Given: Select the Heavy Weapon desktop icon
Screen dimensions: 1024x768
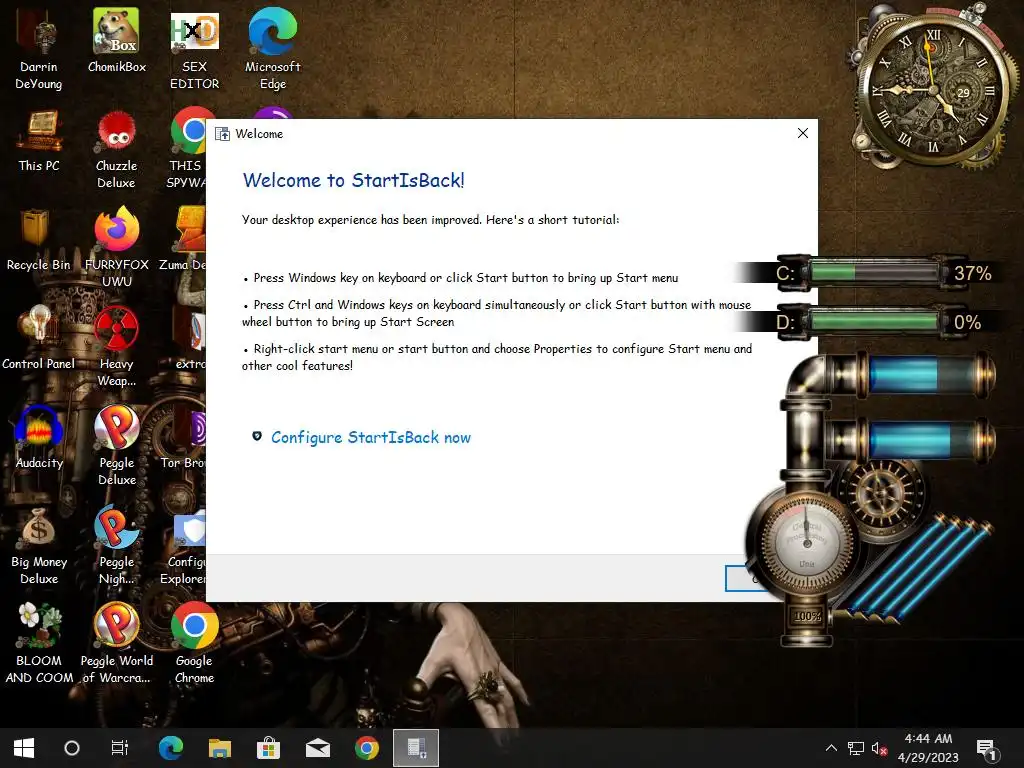Looking at the screenshot, I should click(x=116, y=346).
